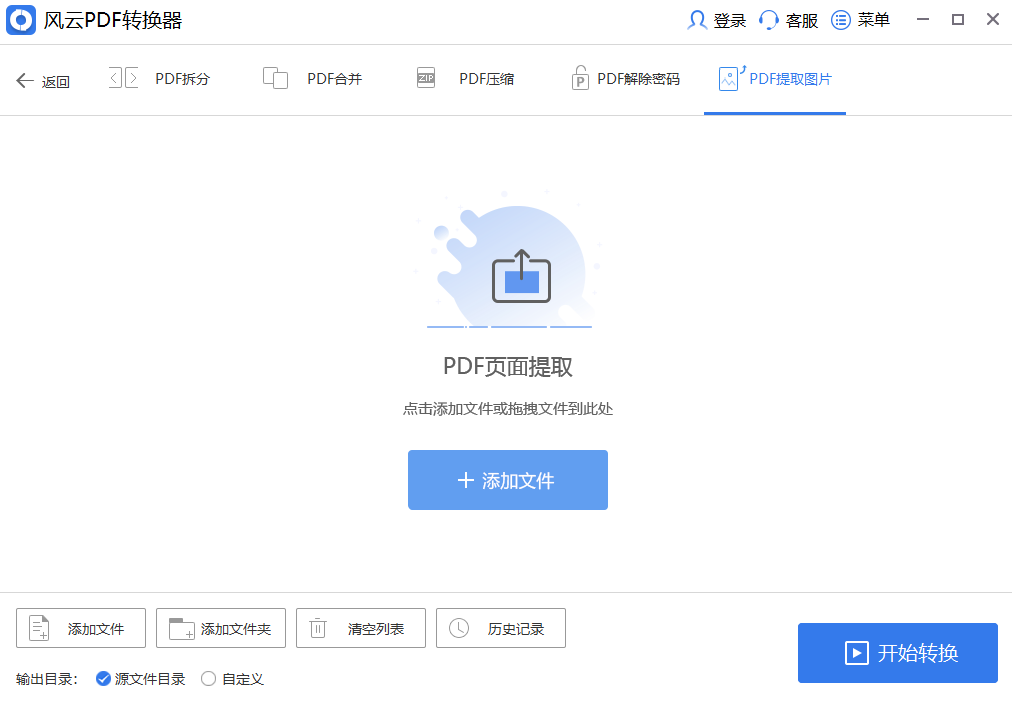
Task: Click the 点击添加文件或拖拽文件到此处 hint text
Action: 508,409
